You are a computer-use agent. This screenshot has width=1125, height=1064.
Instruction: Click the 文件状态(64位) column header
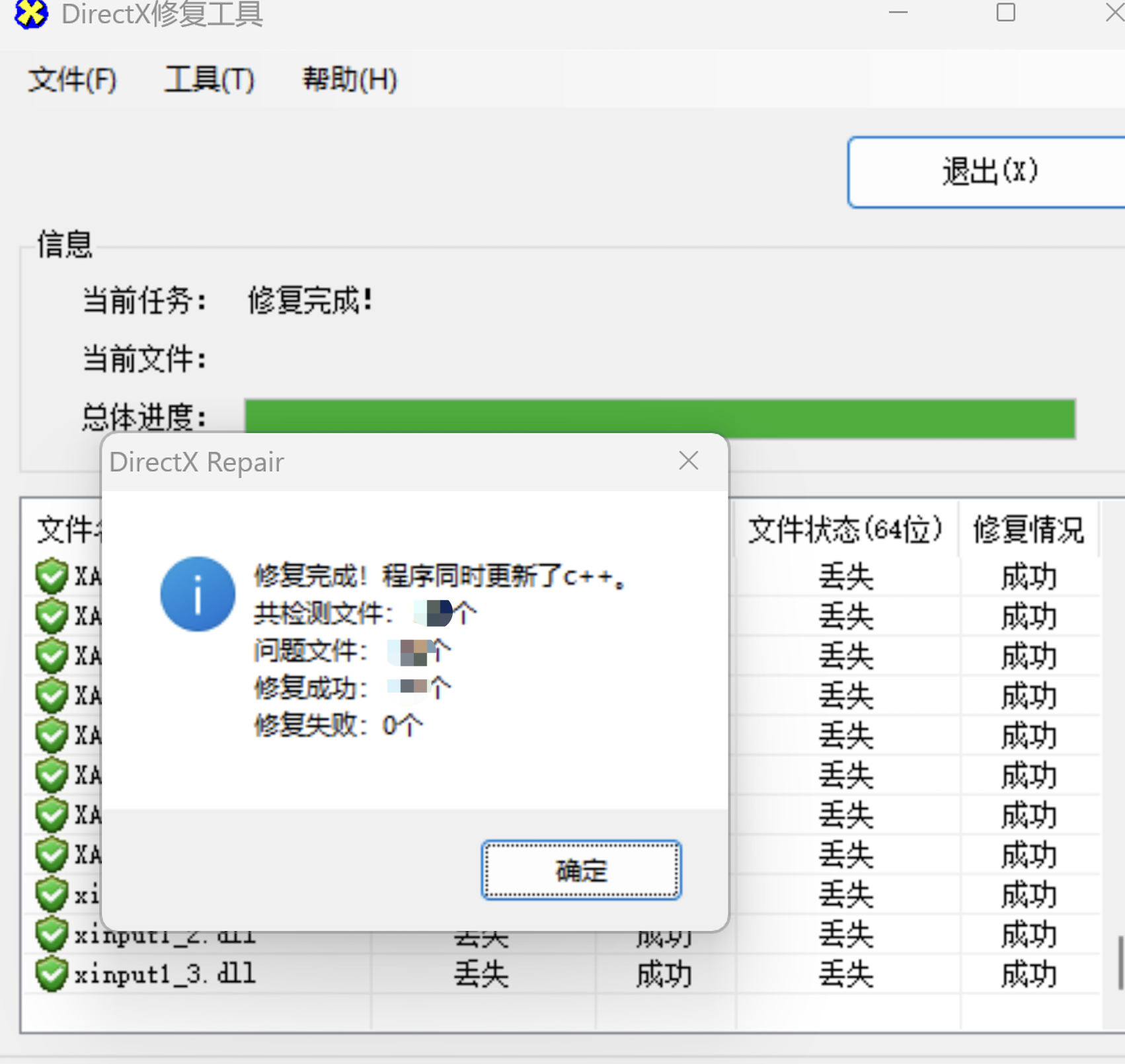click(845, 530)
